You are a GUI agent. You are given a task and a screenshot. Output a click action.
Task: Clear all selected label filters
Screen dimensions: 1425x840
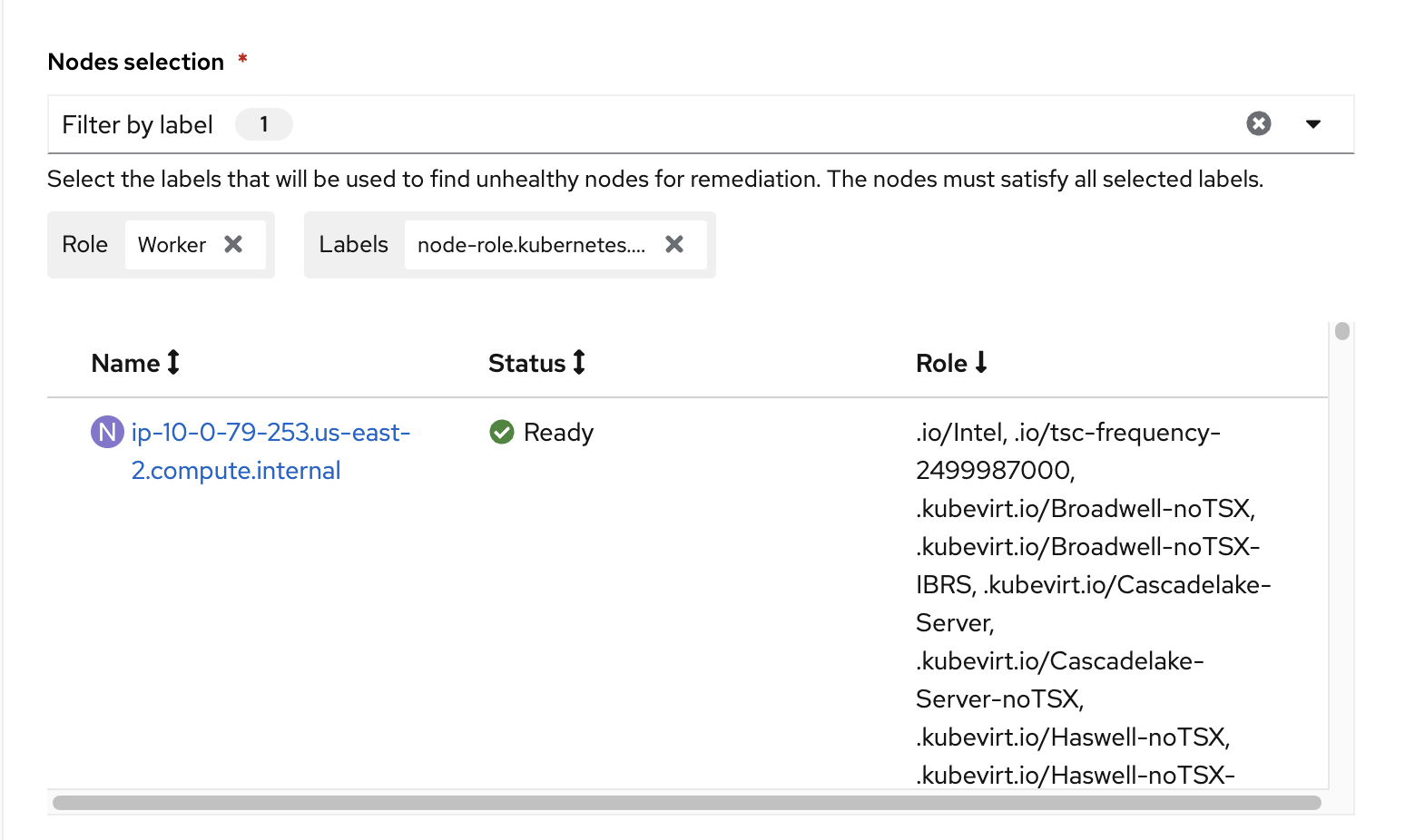[x=1258, y=123]
